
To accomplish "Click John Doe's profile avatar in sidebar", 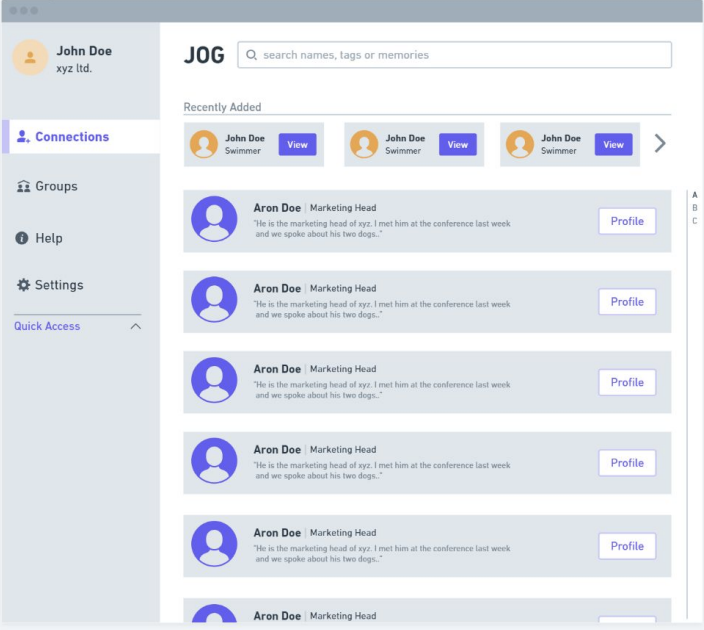I will point(30,58).
